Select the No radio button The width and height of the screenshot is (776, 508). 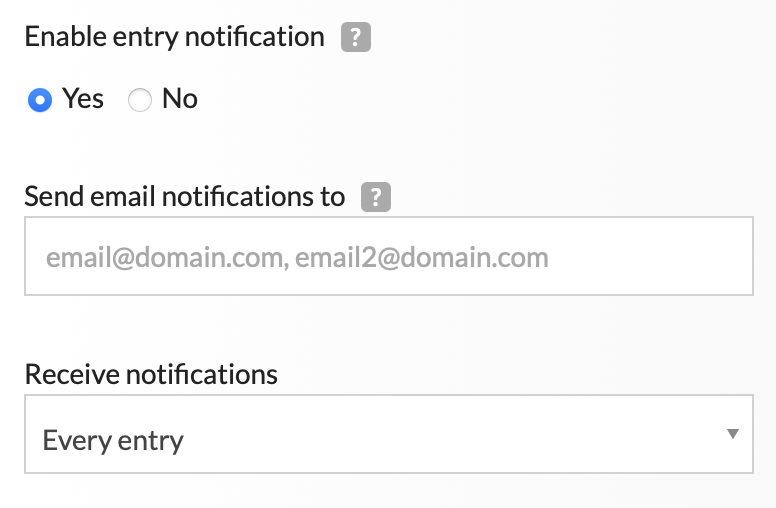140,100
